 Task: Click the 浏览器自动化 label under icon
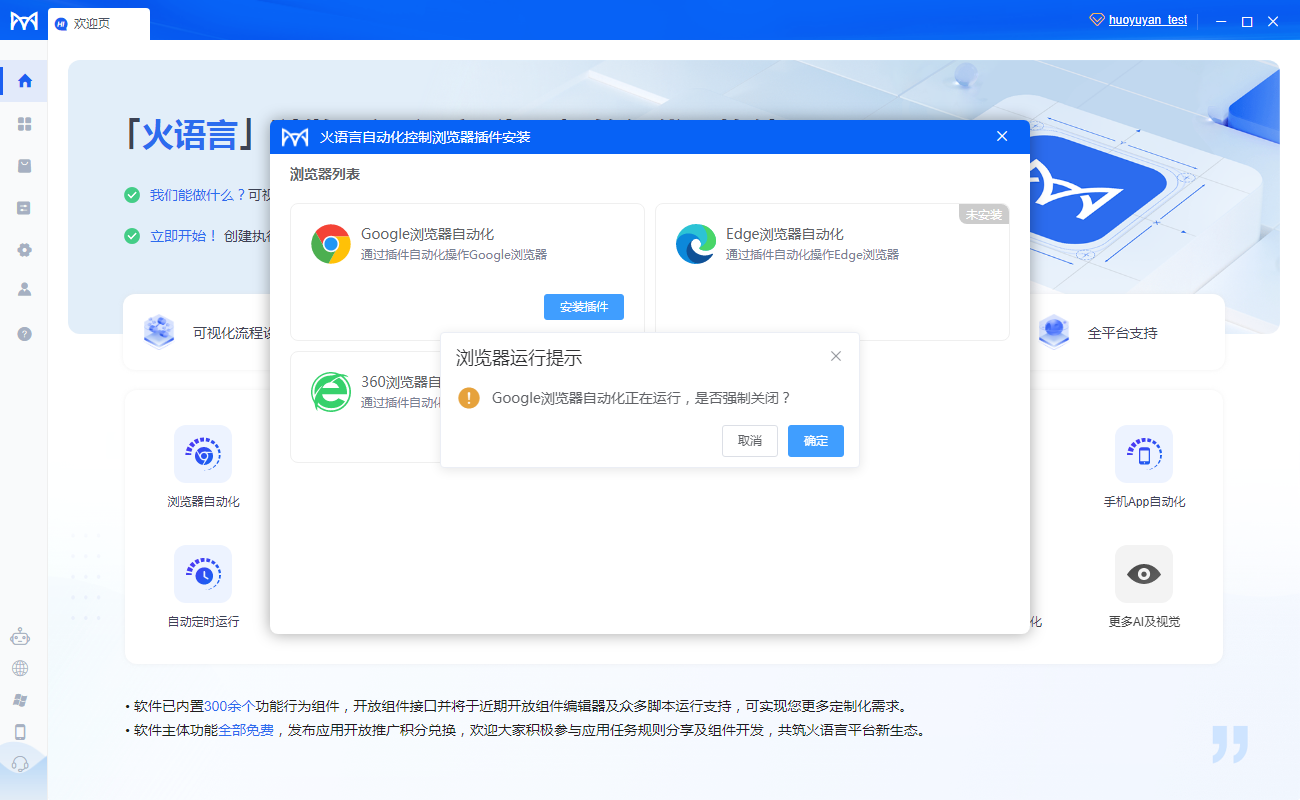coord(203,502)
